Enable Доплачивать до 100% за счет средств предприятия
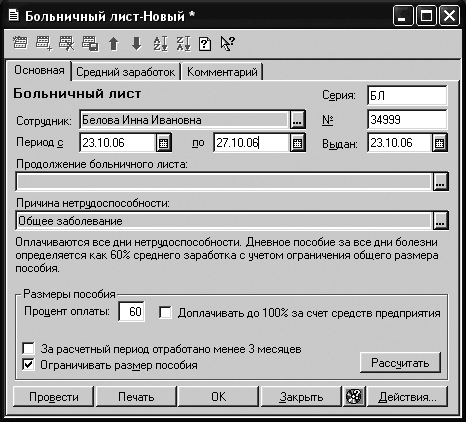This screenshot has height=422, width=466. pos(165,313)
